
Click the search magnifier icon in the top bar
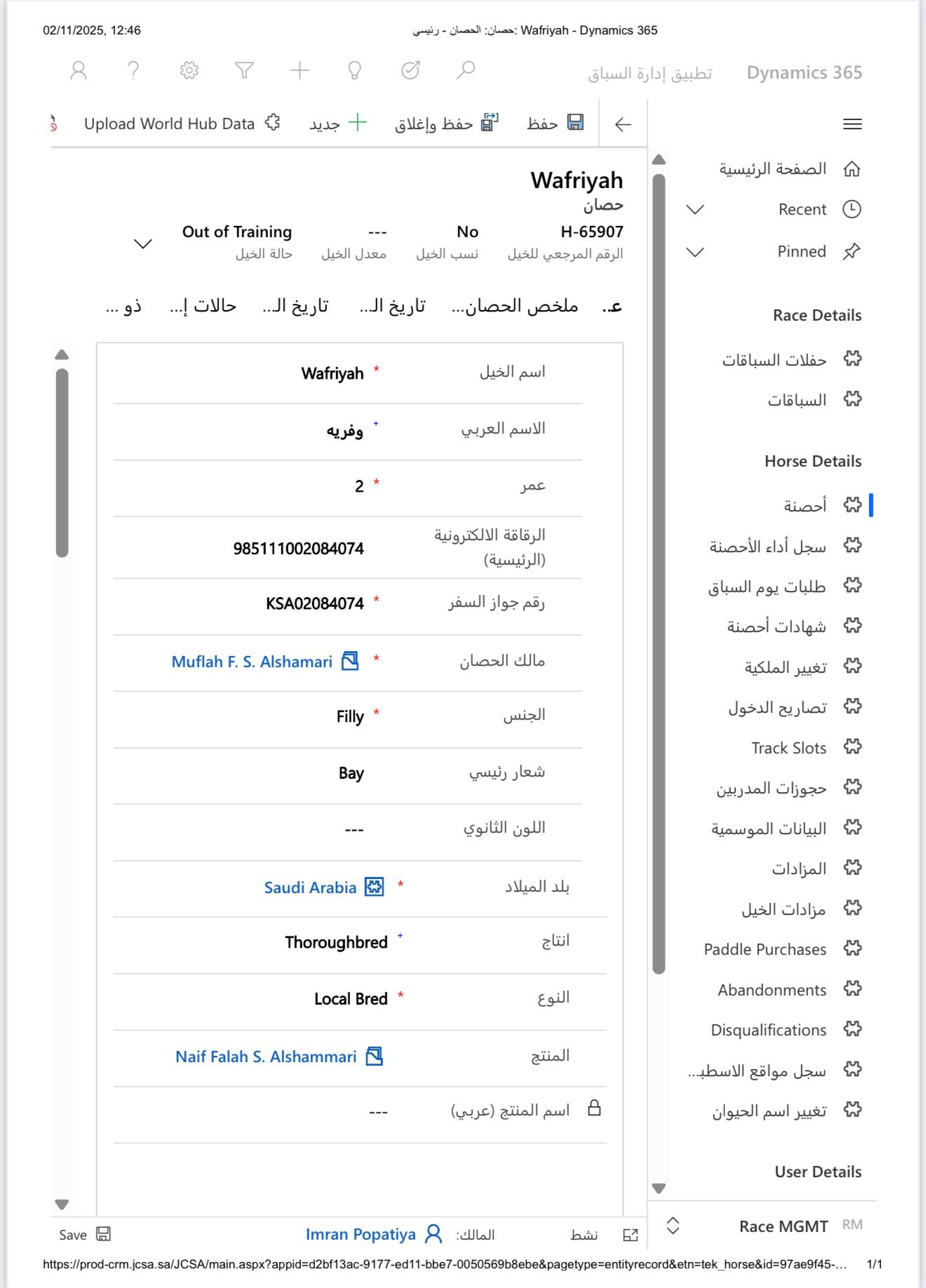coord(466,70)
